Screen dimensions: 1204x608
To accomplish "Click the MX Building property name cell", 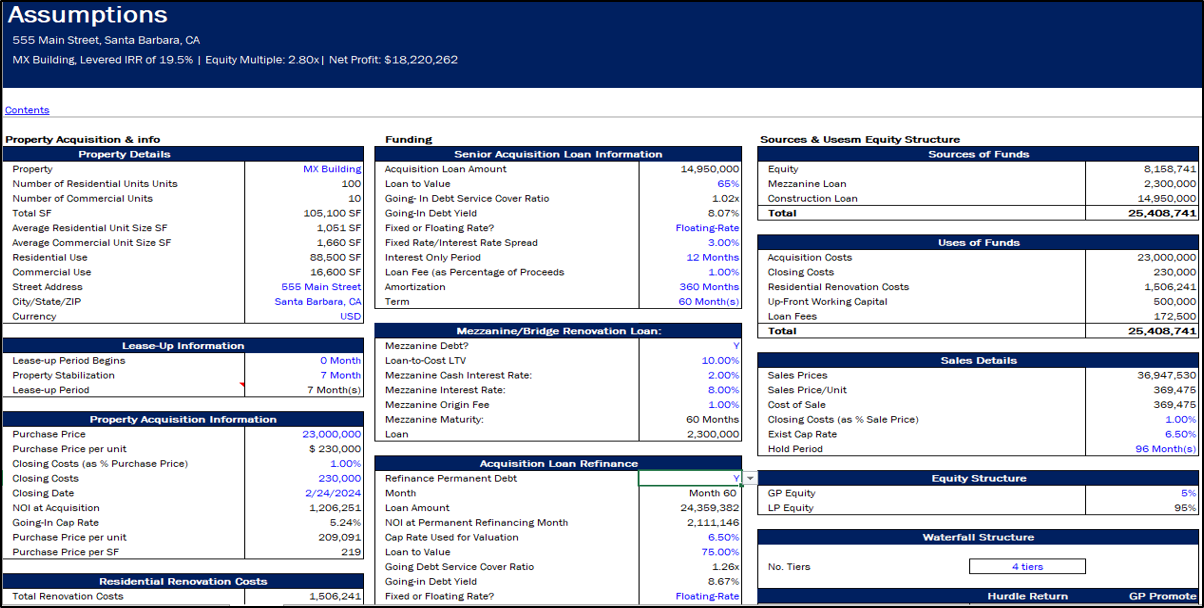I will click(304, 169).
